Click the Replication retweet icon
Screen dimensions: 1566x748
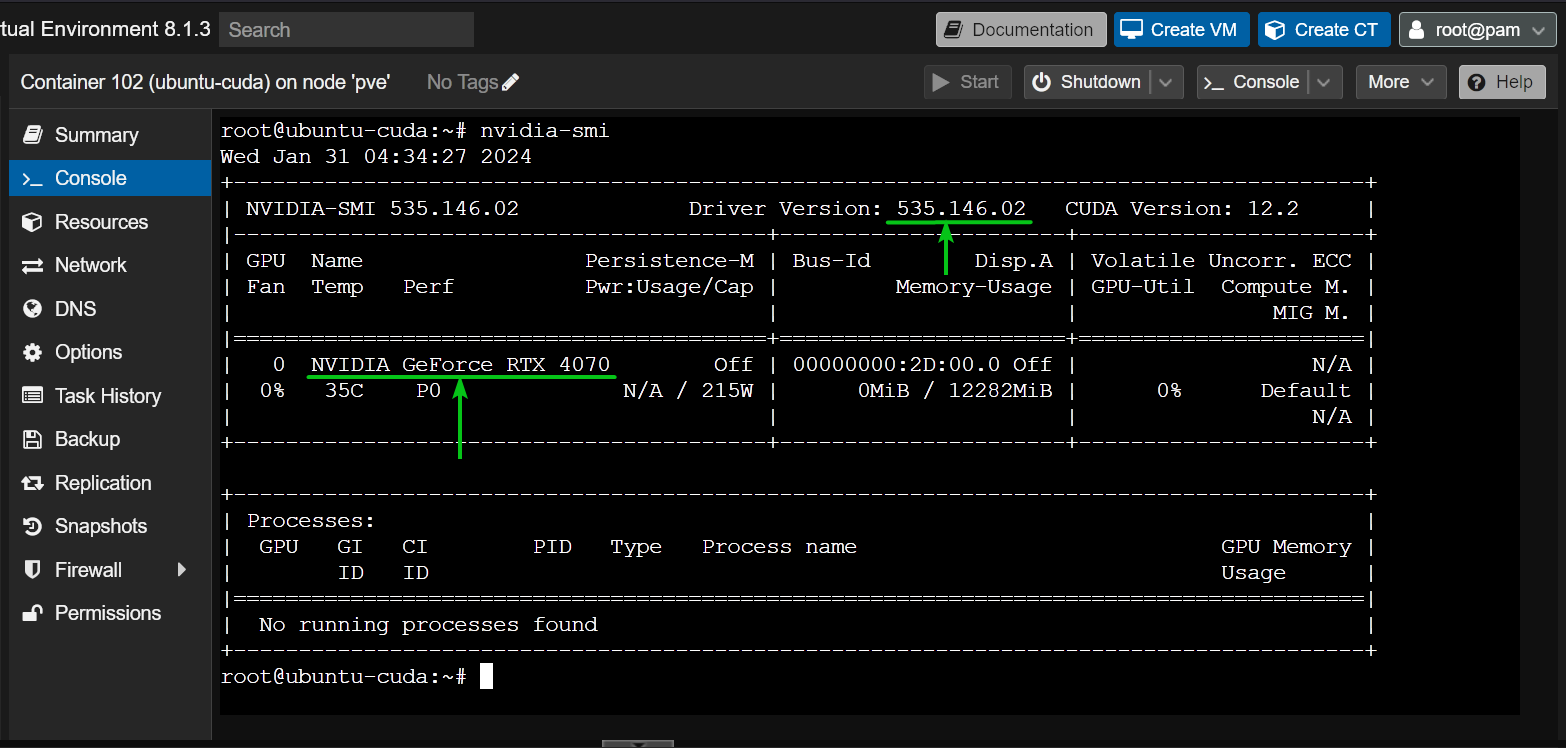pos(33,483)
